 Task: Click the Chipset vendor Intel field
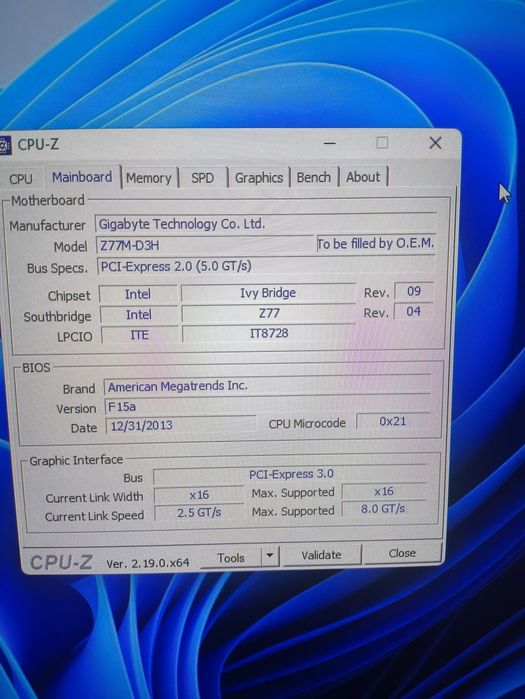[138, 294]
